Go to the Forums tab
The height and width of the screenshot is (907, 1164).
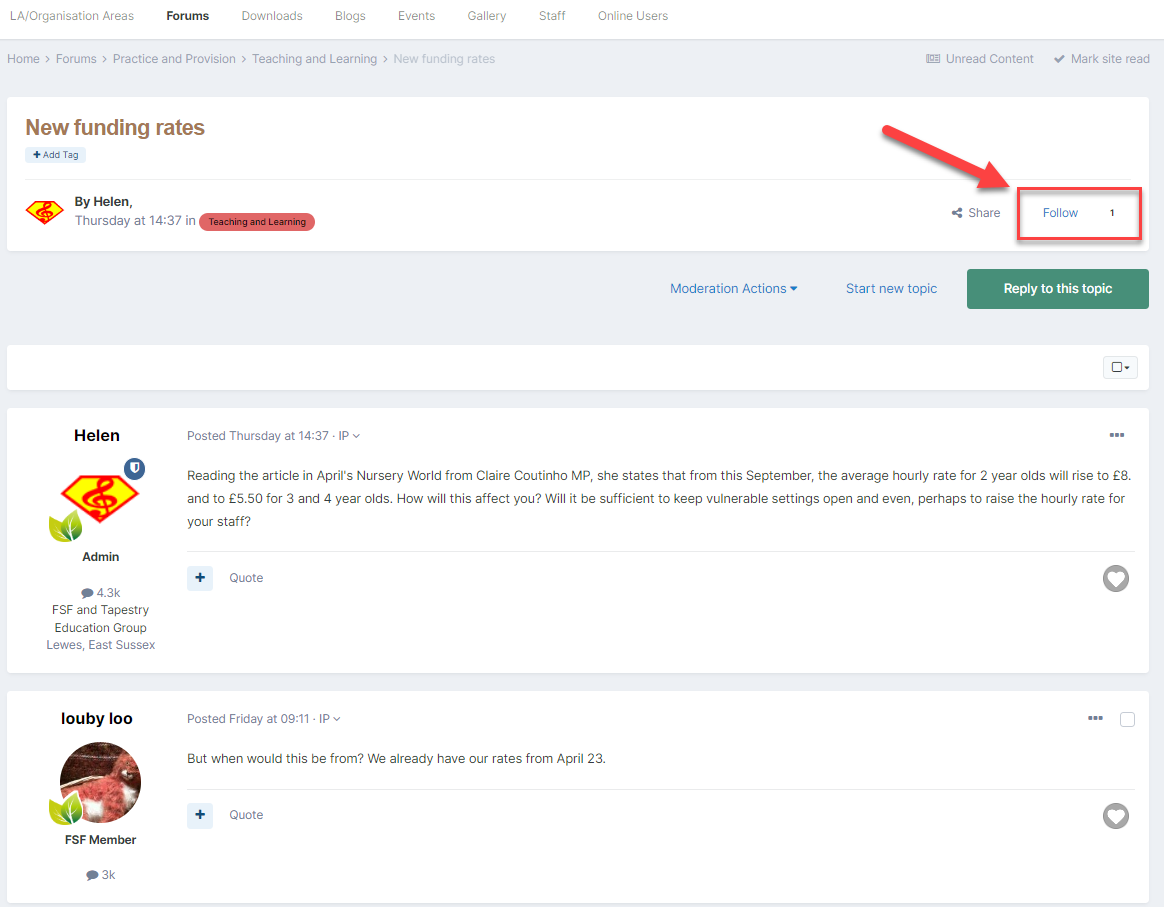188,16
